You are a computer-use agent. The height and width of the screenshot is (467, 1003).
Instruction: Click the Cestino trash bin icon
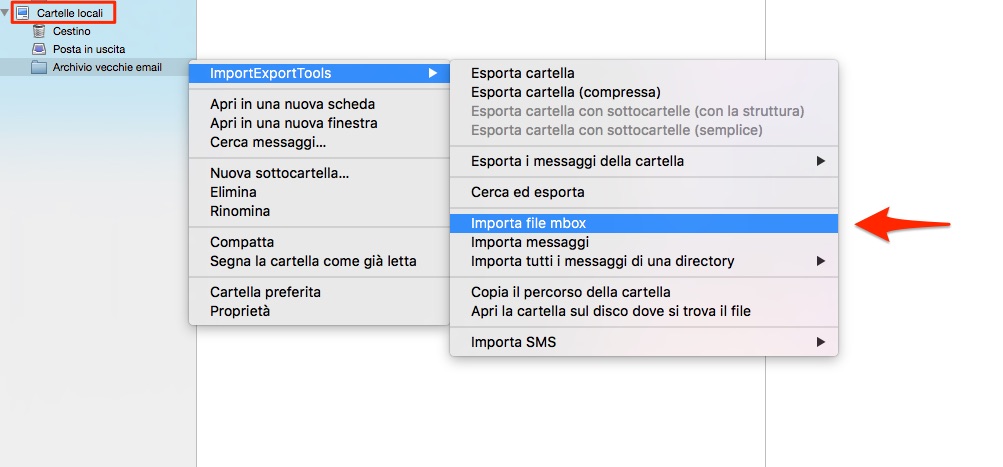39,31
